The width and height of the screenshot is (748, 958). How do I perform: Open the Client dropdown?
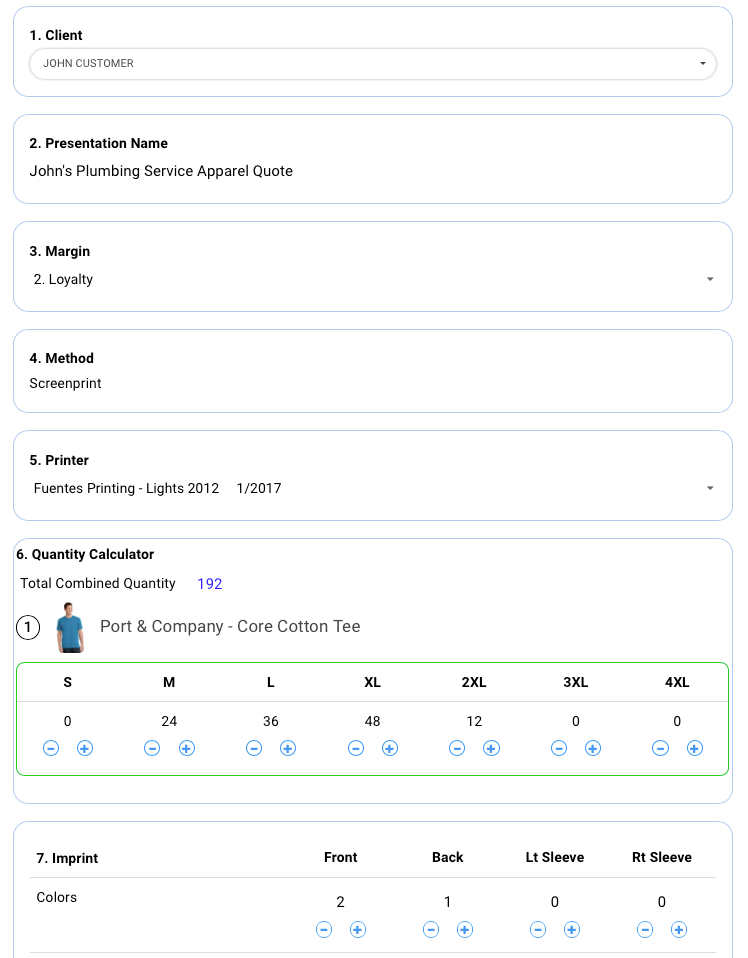click(x=372, y=63)
